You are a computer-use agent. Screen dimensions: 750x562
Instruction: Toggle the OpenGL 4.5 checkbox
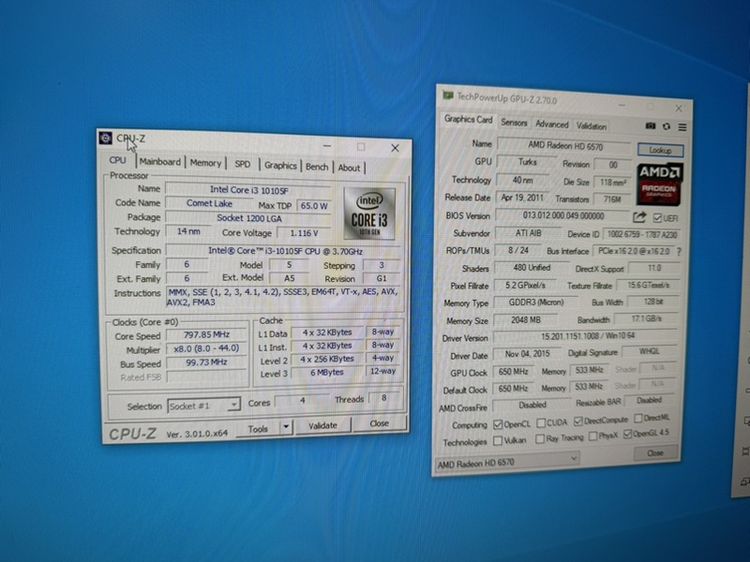[x=627, y=434]
